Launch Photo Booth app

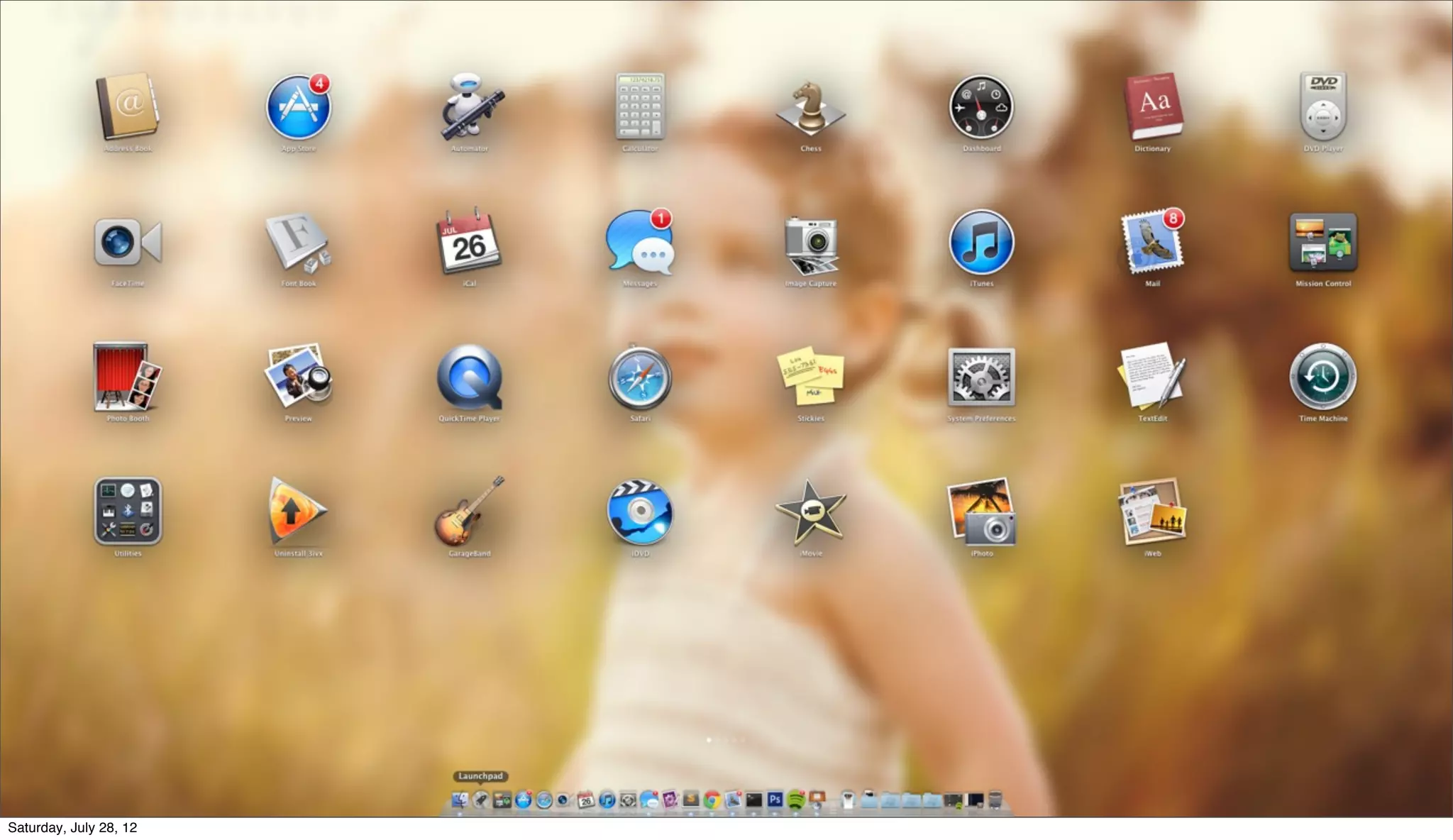(x=128, y=377)
